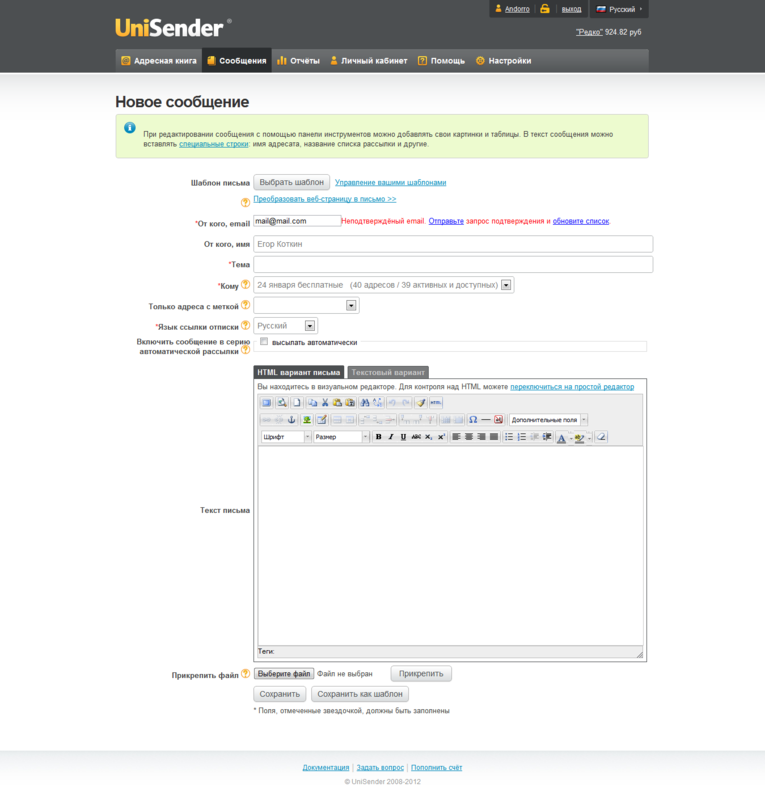This screenshot has width=765, height=800.
Task: Apply subscript formatting
Action: point(429,437)
